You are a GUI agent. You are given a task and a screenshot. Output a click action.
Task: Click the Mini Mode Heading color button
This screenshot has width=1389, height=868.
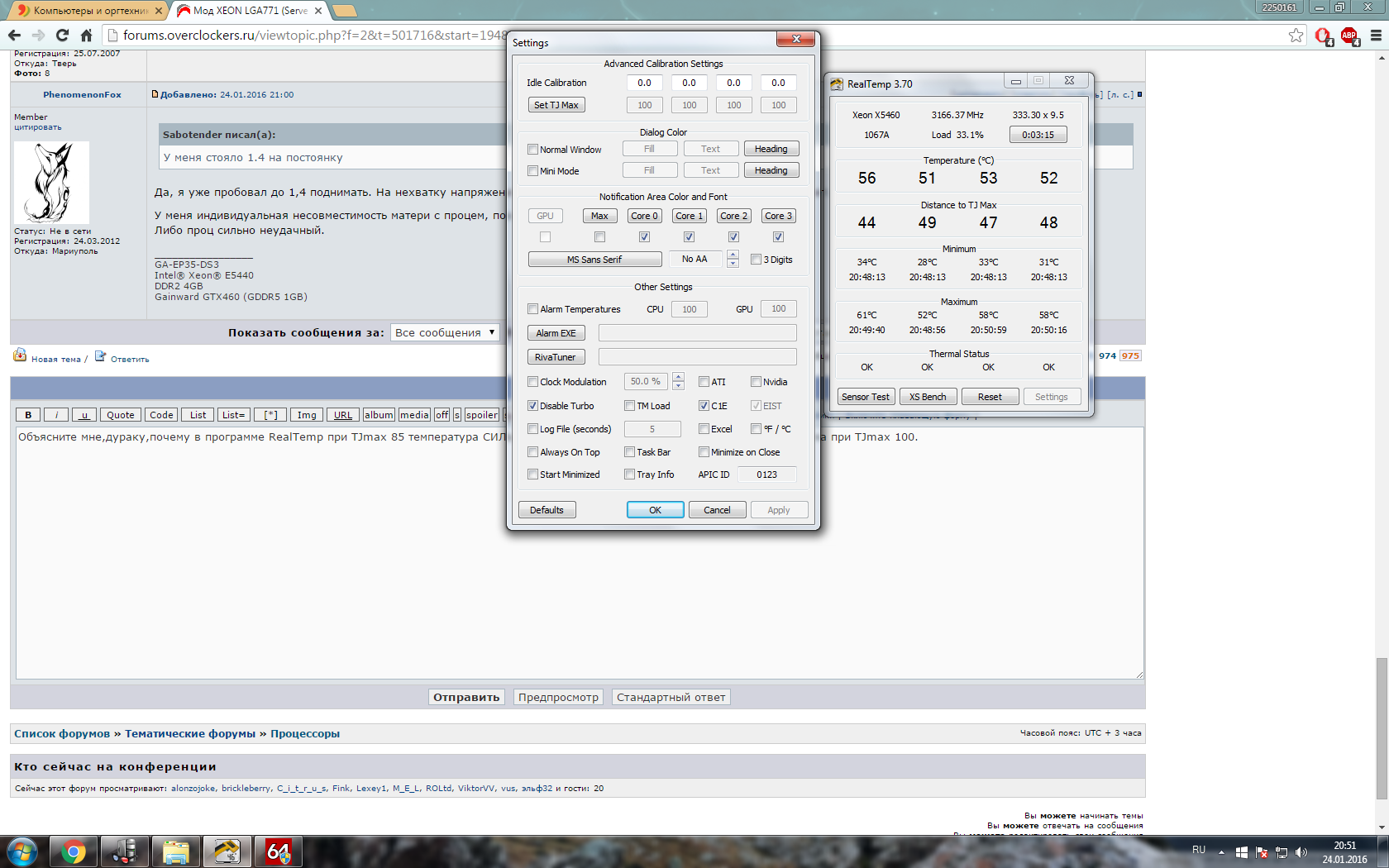[x=771, y=170]
